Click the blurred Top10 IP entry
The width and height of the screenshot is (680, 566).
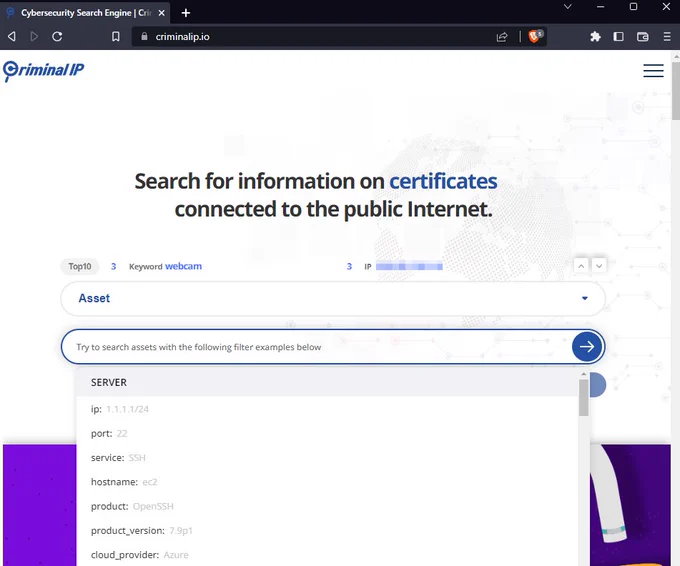(409, 266)
